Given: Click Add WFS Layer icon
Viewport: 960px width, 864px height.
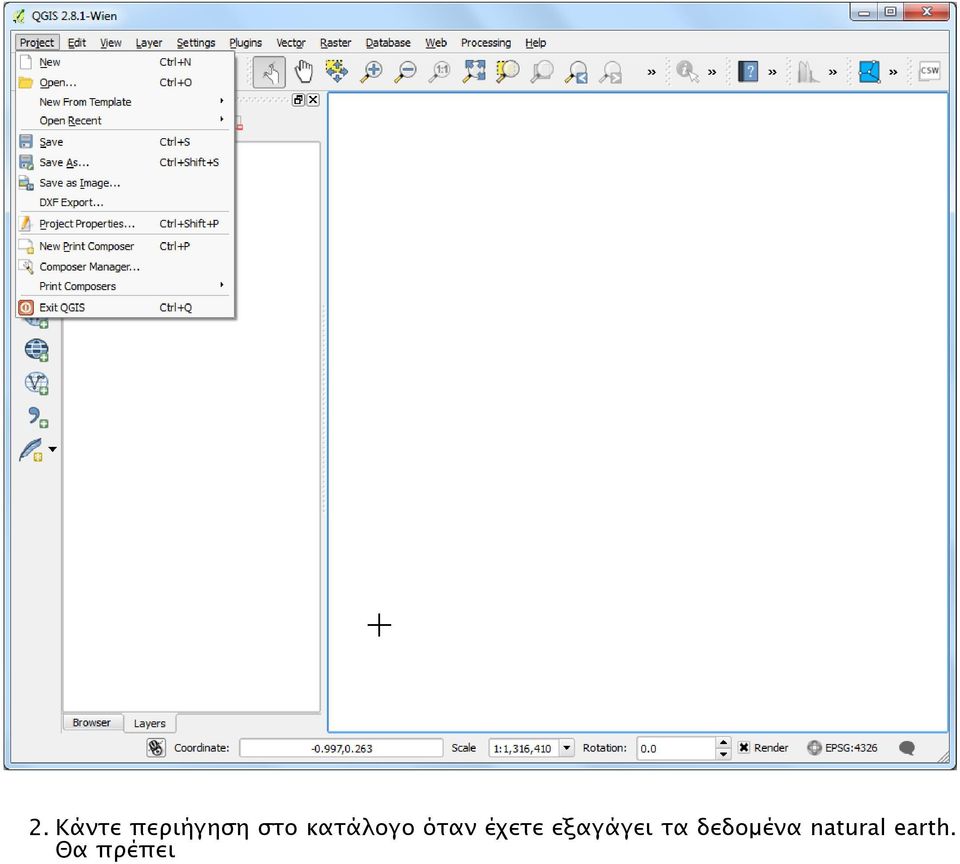Looking at the screenshot, I should pyautogui.click(x=37, y=383).
